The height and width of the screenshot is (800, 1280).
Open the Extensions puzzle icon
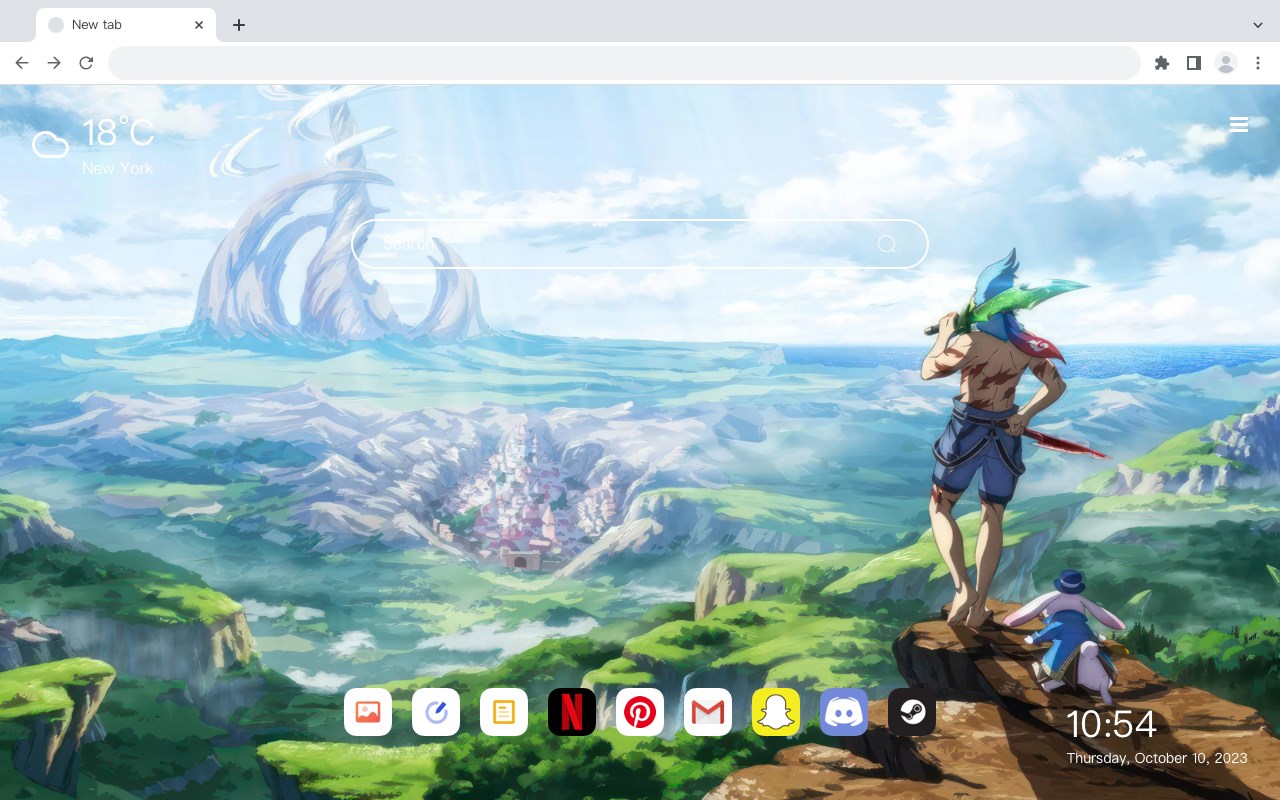point(1161,63)
